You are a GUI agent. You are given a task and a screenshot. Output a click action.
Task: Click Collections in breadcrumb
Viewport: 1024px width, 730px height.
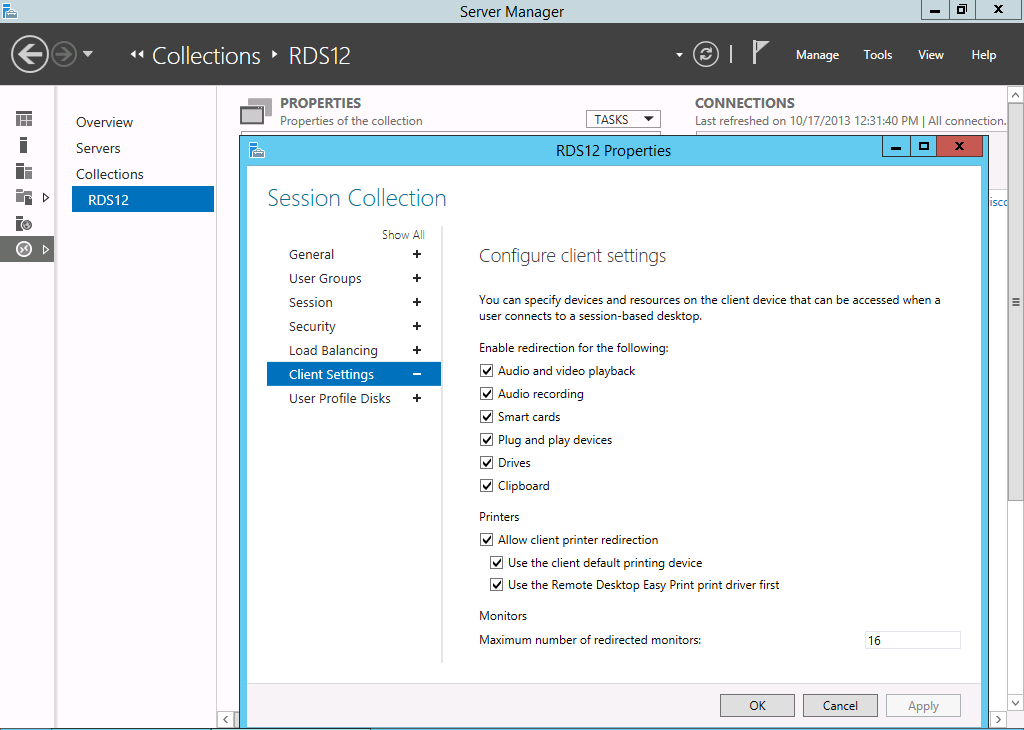206,56
